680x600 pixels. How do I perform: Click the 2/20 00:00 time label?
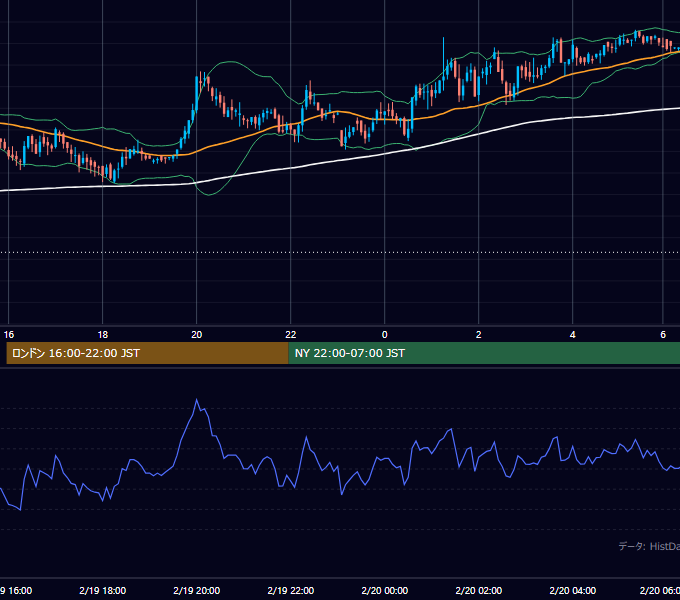click(x=385, y=590)
